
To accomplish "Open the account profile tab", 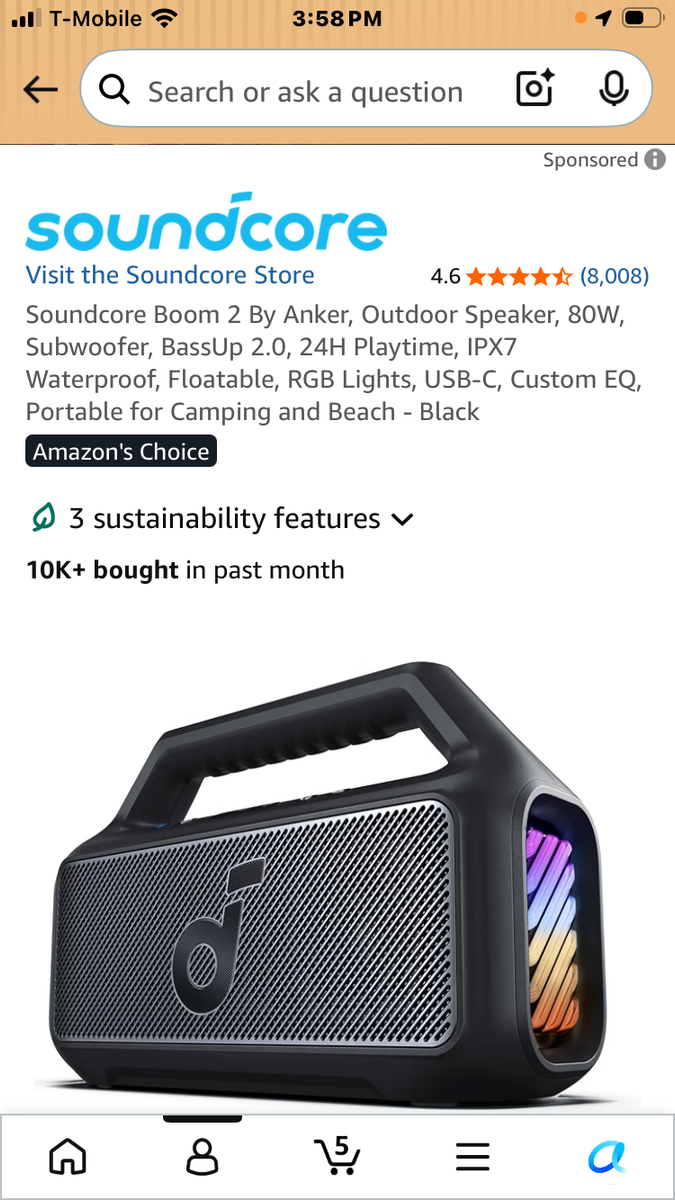I will click(202, 1159).
